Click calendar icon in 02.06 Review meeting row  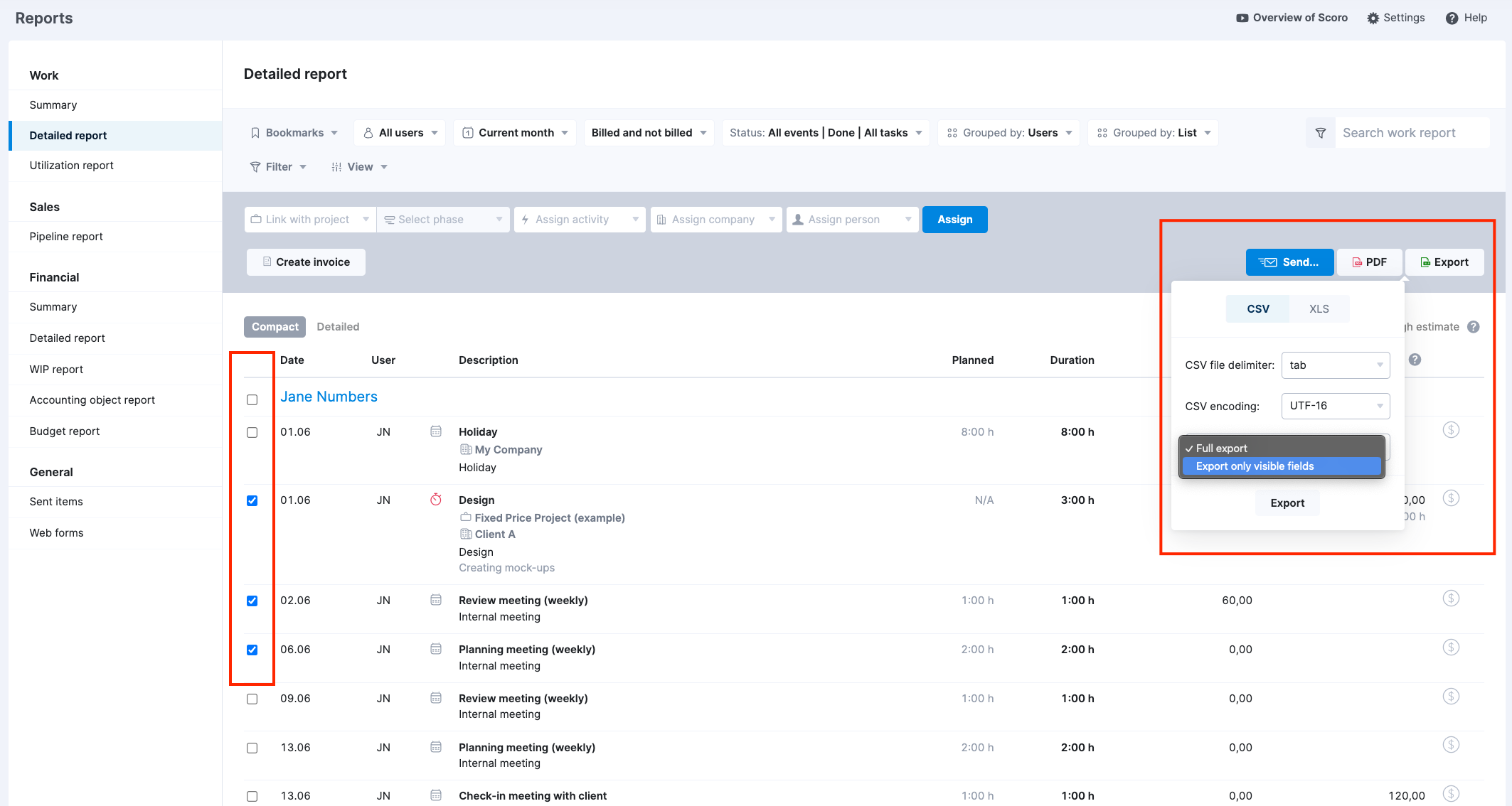[x=436, y=600]
